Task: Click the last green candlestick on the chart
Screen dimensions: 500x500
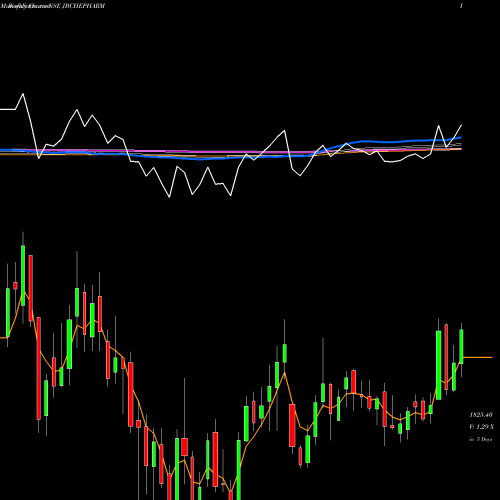Action: [462, 347]
